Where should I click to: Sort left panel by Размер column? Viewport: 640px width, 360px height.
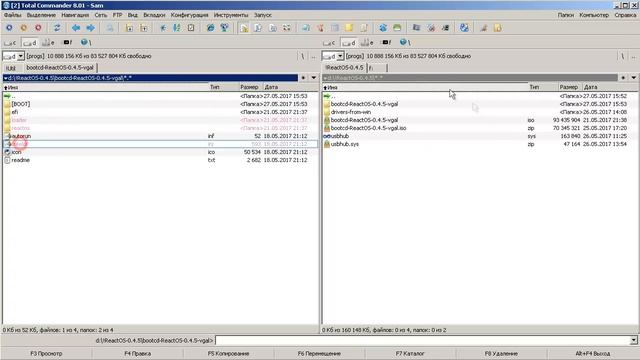coord(250,87)
